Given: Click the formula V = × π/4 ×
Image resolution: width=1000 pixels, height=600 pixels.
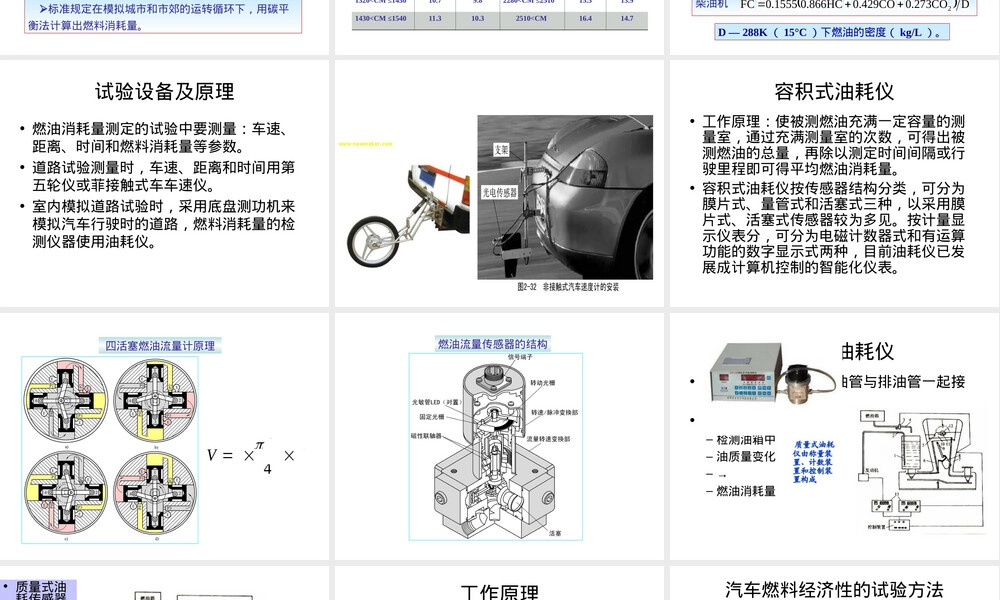Looking at the screenshot, I should [251, 456].
